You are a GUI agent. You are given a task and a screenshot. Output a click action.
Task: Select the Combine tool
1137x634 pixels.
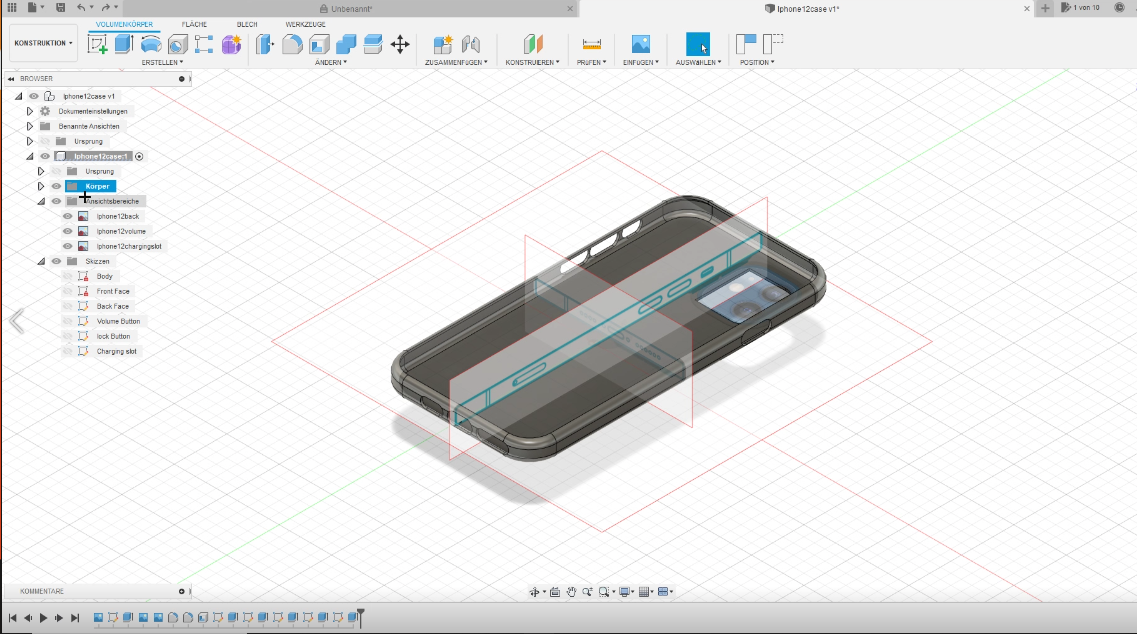346,44
